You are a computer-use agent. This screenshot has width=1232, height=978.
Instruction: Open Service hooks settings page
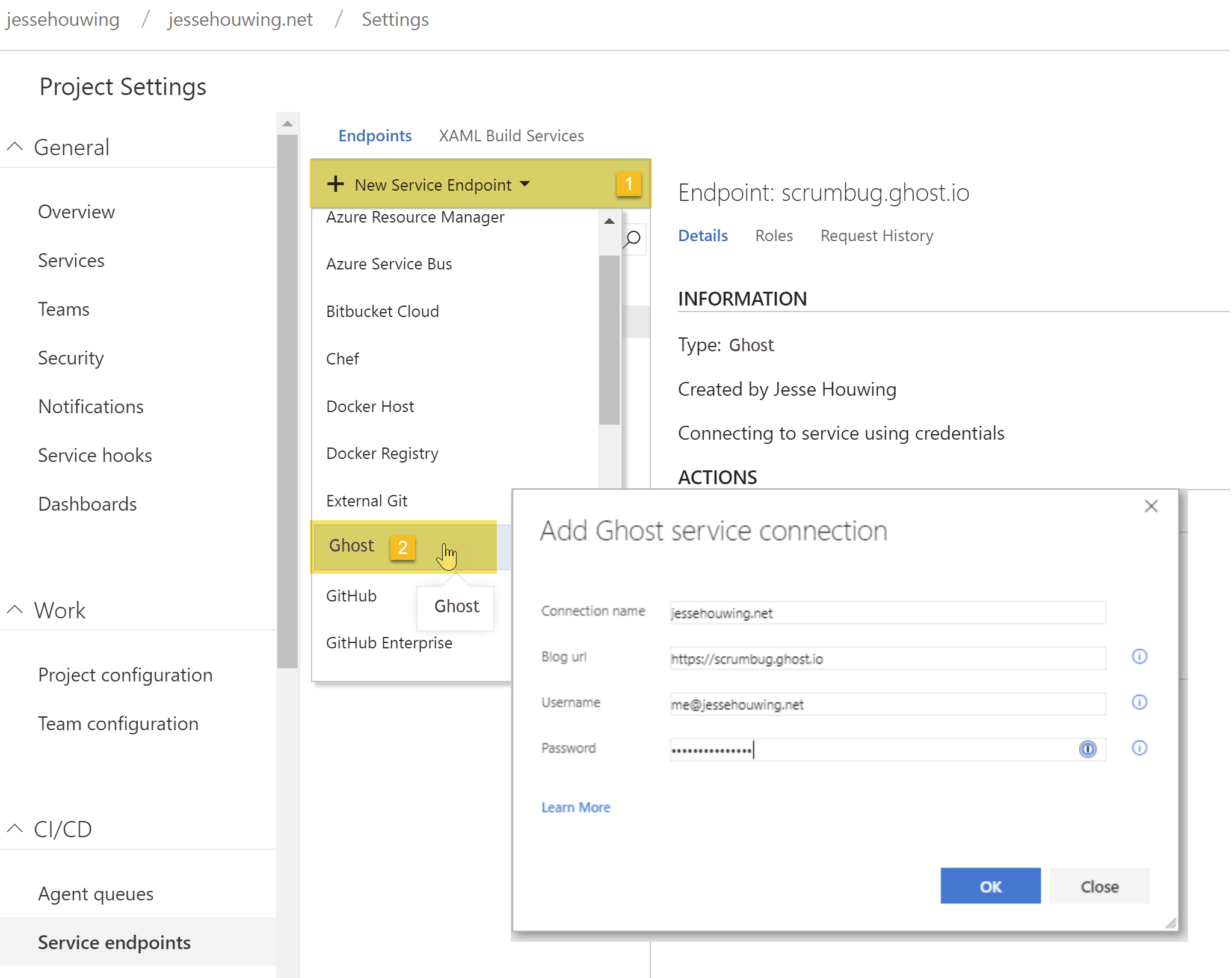tap(95, 455)
